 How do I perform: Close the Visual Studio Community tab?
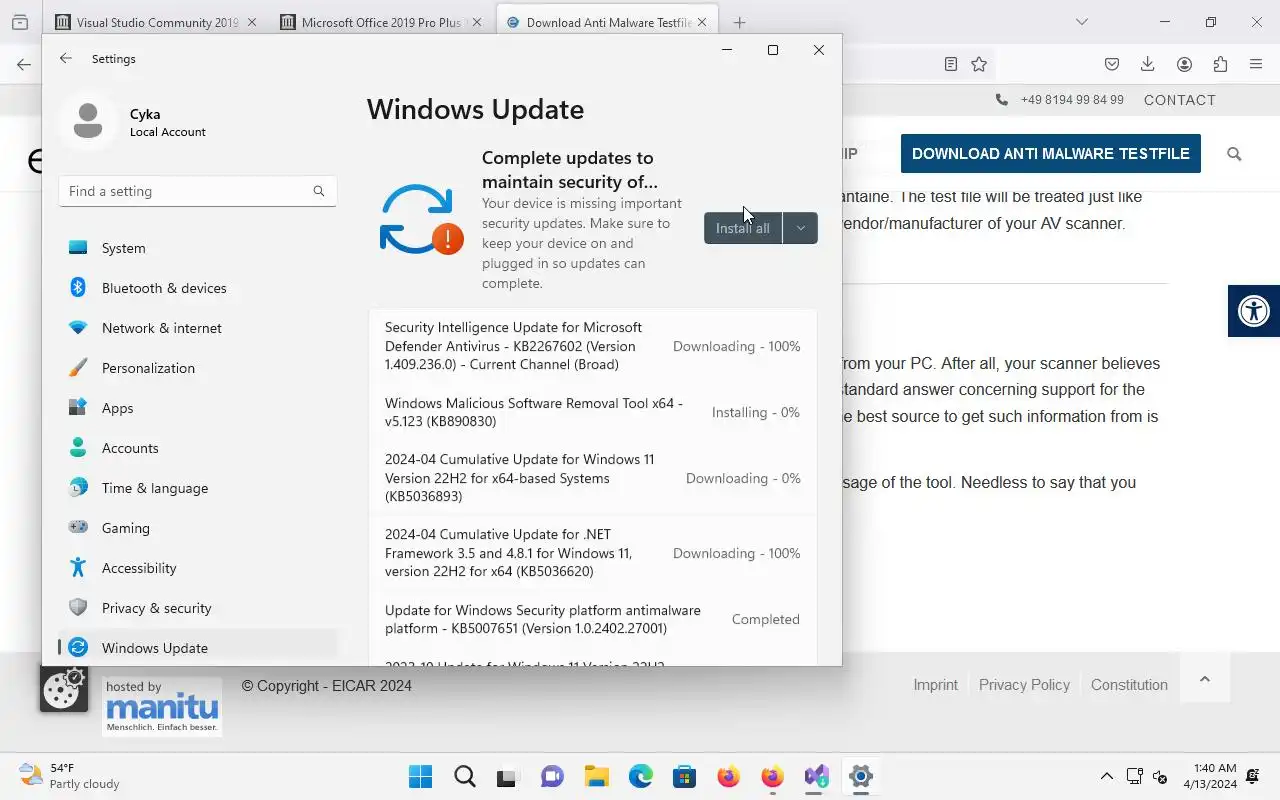pos(251,22)
